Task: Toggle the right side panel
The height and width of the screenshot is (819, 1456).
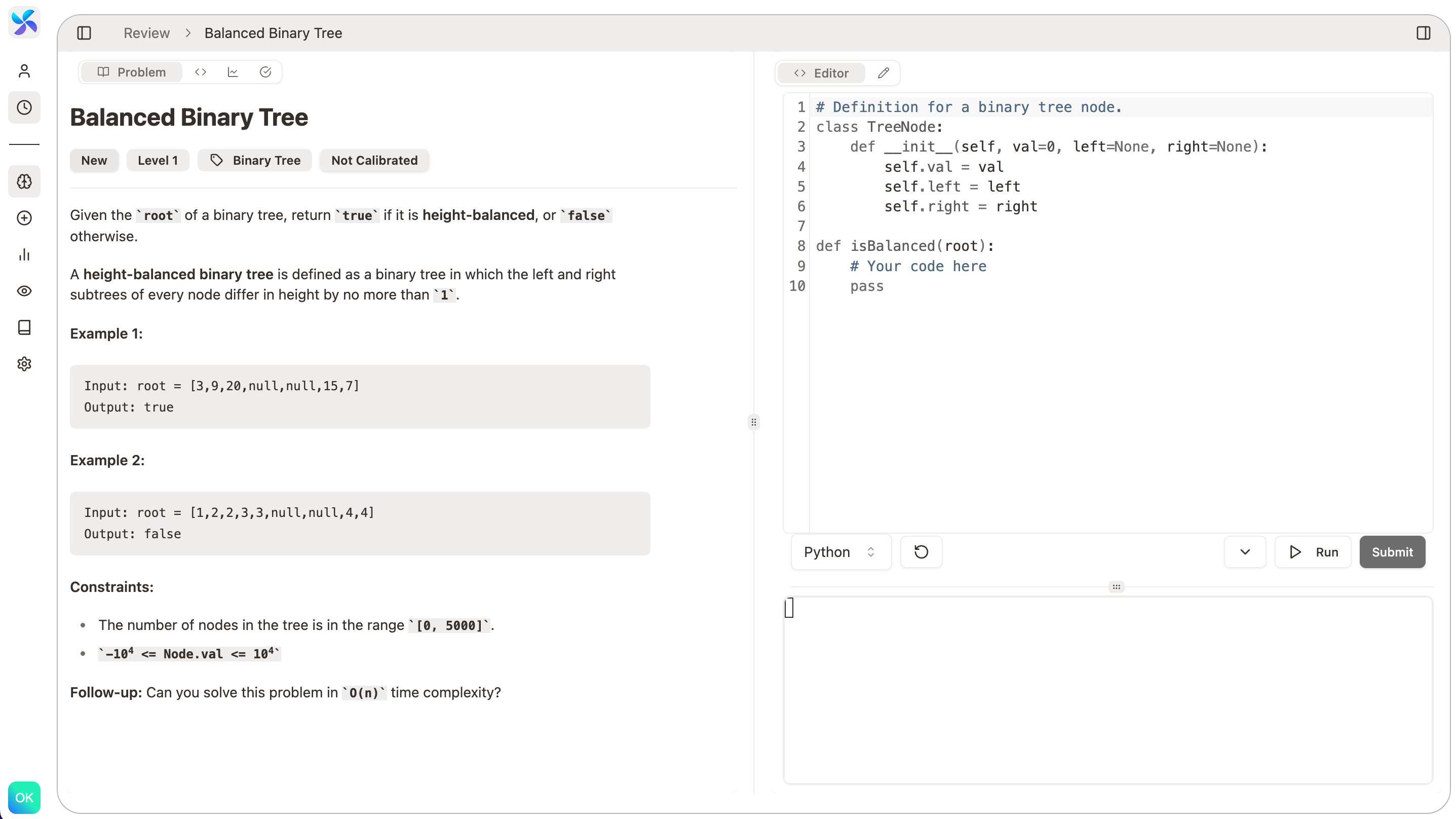Action: pyautogui.click(x=1423, y=33)
